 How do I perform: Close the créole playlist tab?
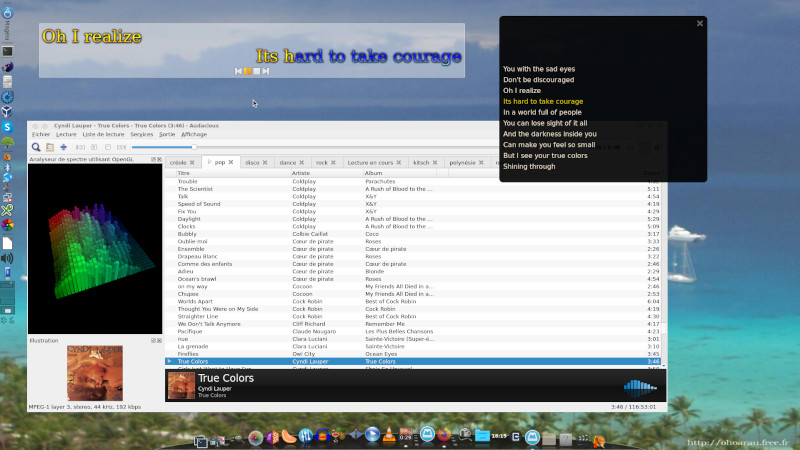pyautogui.click(x=194, y=162)
